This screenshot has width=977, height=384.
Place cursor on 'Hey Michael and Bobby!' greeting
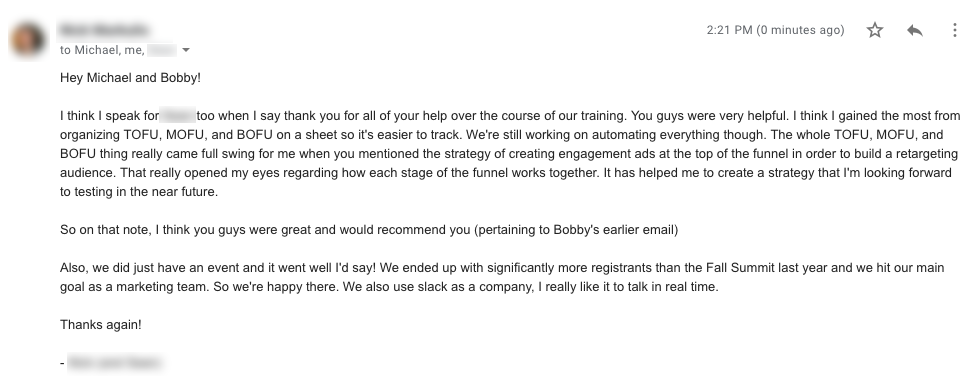click(130, 78)
